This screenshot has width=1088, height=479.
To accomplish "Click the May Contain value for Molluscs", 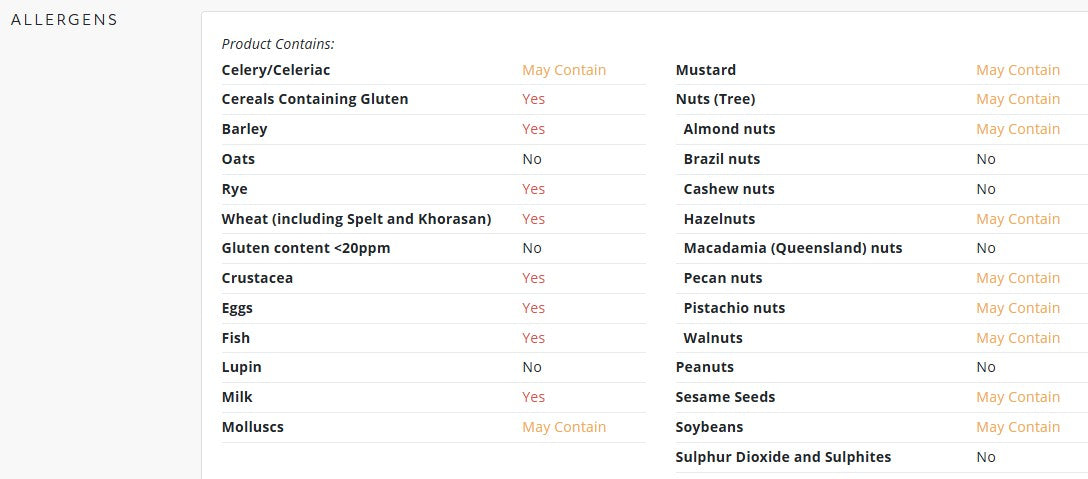I will [564, 427].
